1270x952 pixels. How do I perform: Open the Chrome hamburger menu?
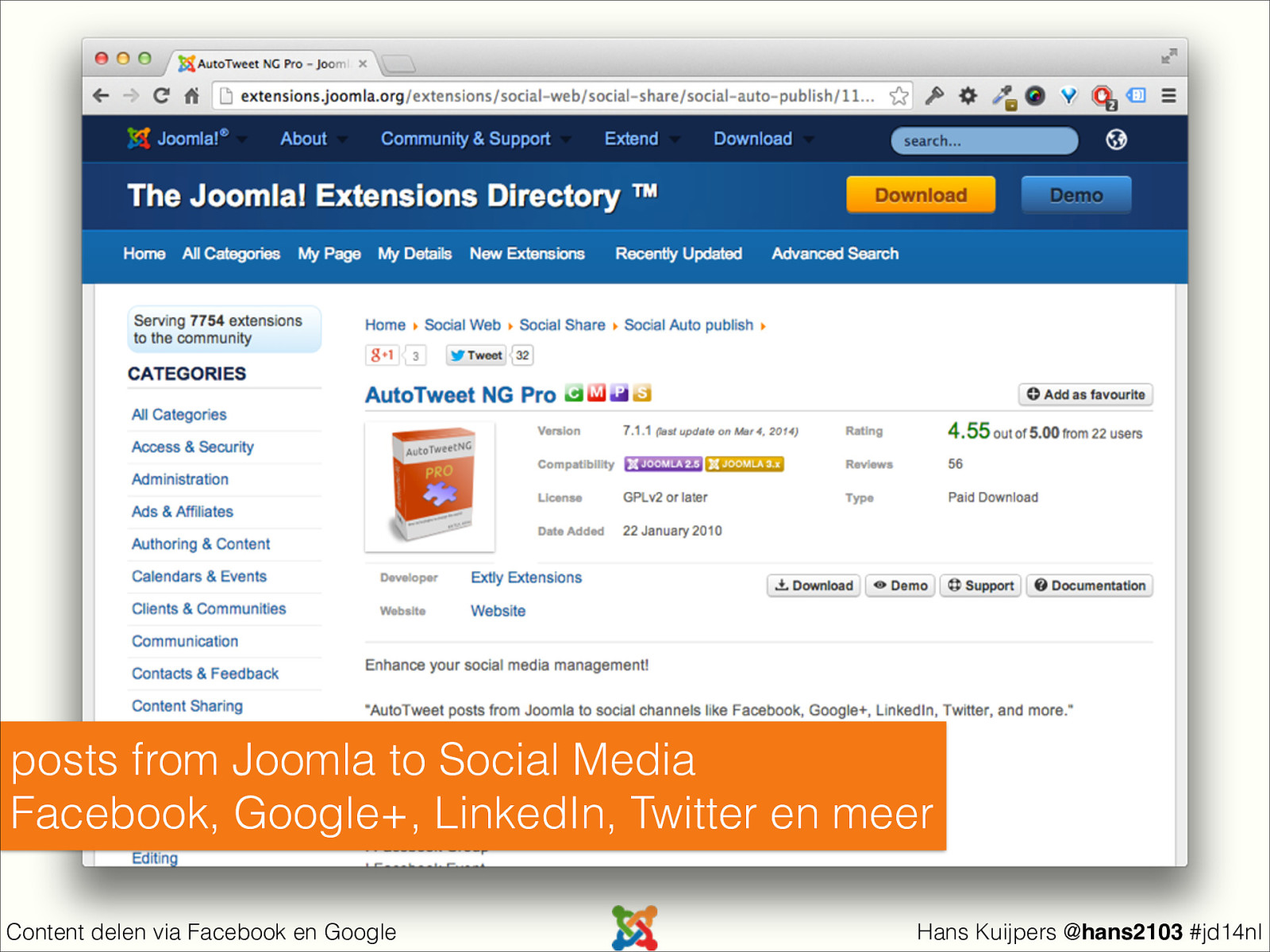coord(1168,96)
